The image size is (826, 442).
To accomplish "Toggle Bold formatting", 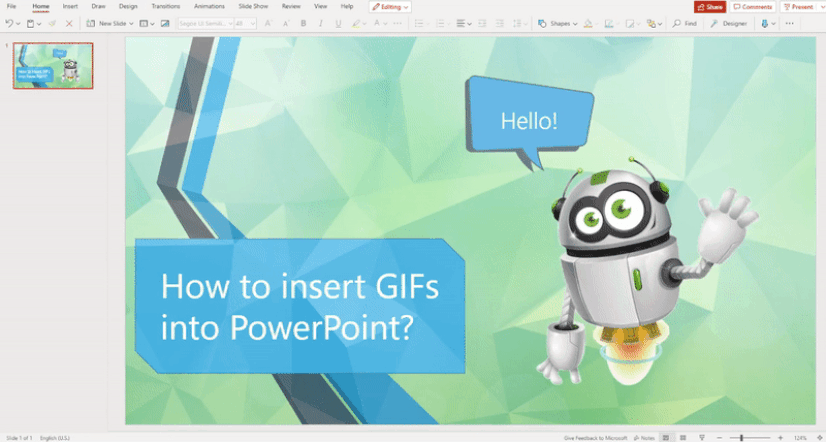I will [x=304, y=23].
